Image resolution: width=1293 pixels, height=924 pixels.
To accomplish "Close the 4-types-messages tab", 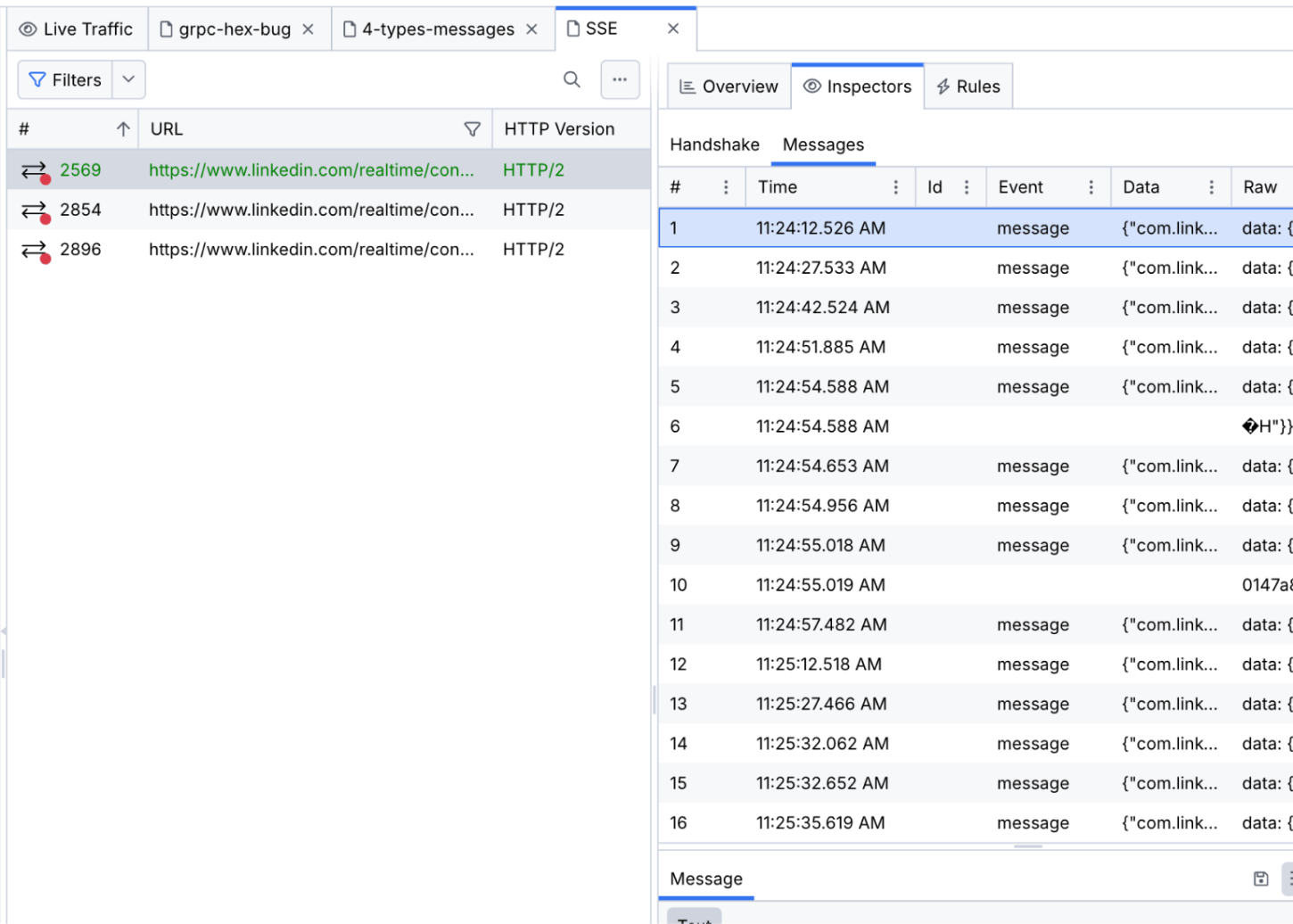I will tap(531, 29).
